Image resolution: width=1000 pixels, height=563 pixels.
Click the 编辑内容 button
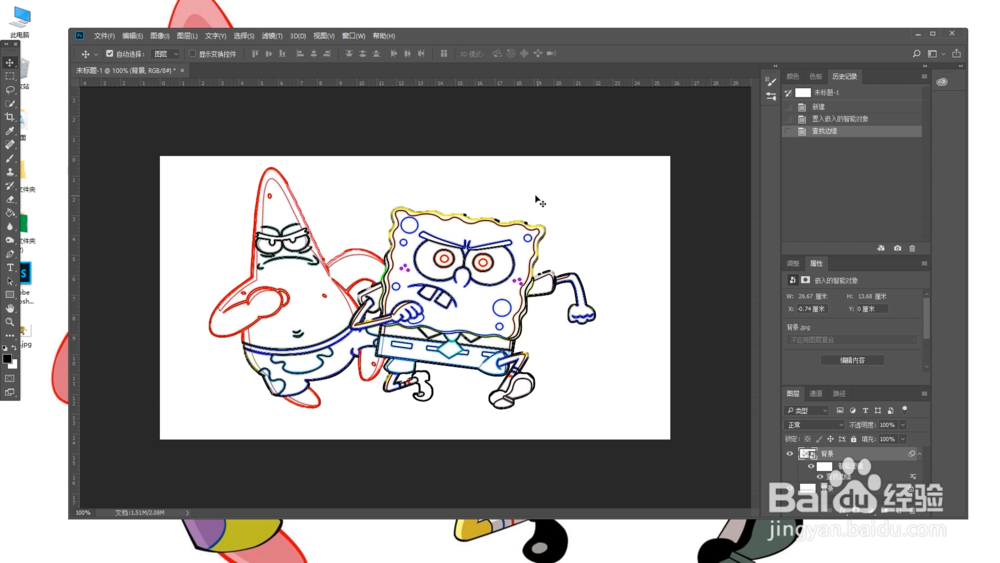(852, 360)
